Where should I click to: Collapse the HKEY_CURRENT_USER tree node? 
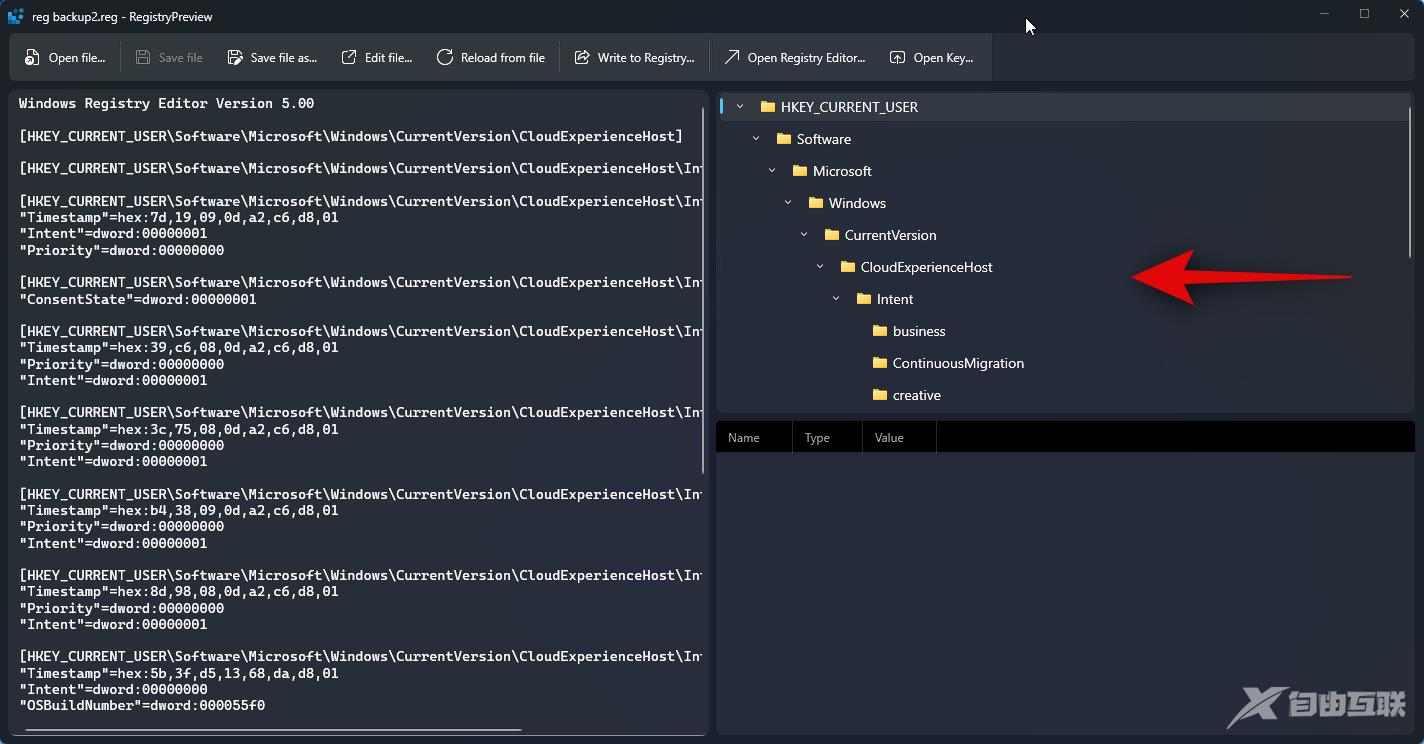click(x=740, y=107)
